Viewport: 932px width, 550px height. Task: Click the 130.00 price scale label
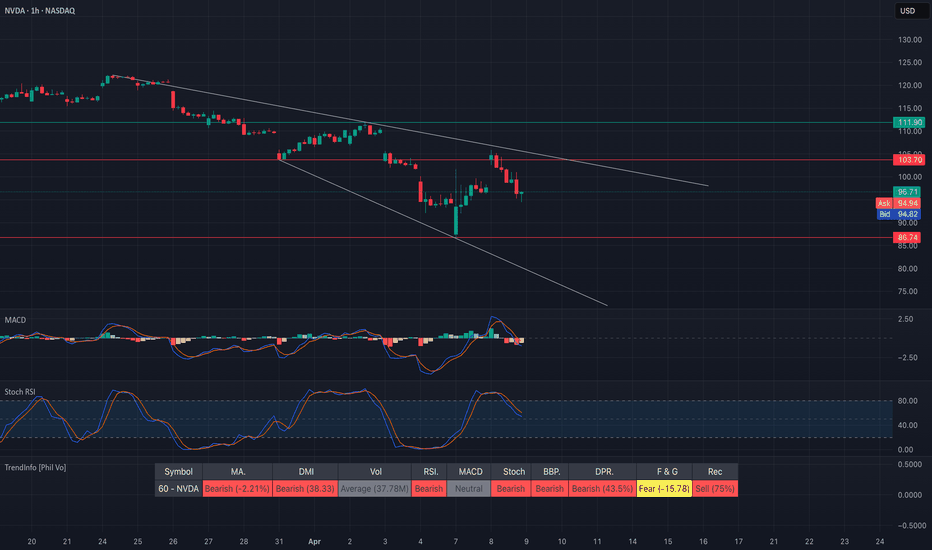pos(910,40)
